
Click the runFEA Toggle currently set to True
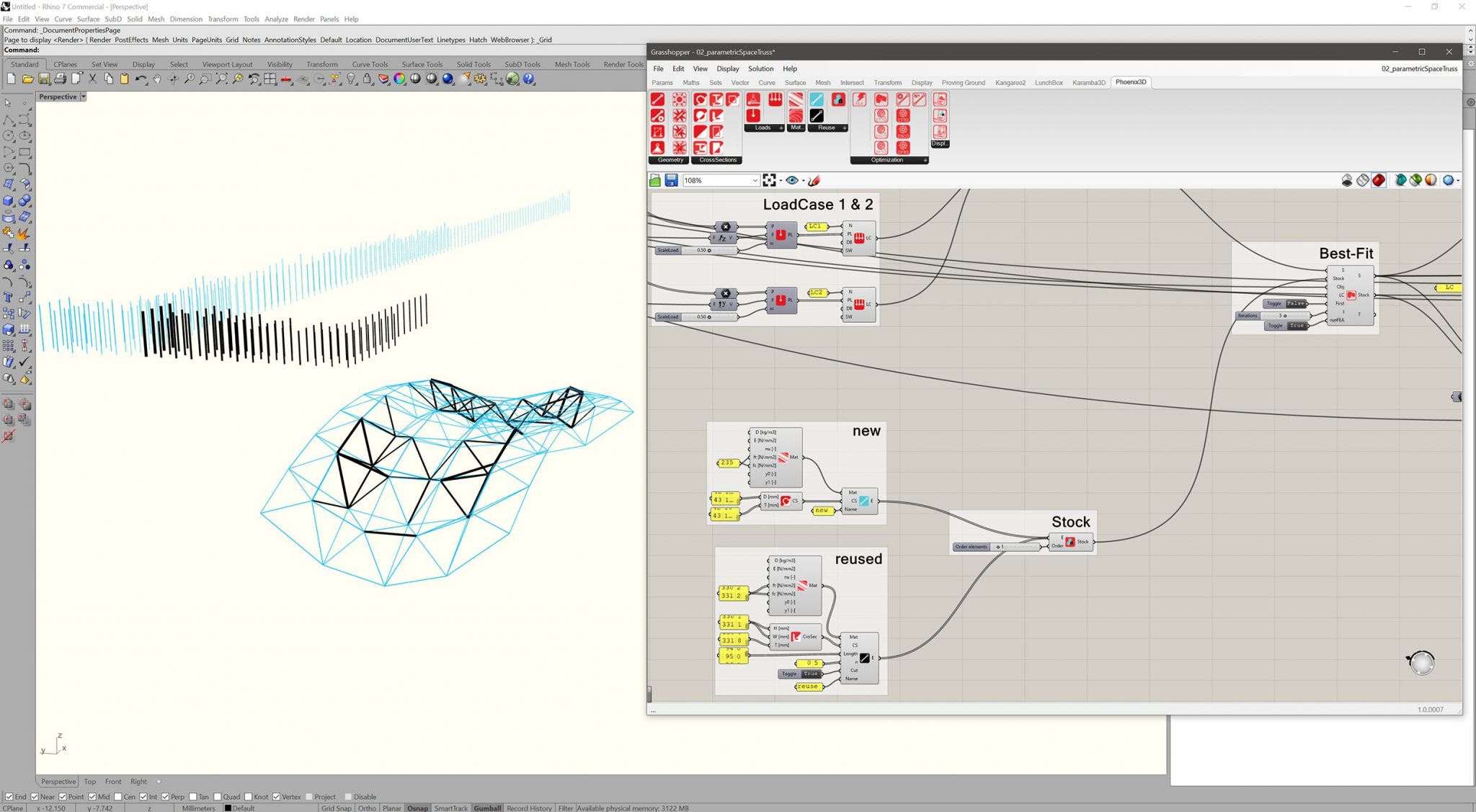tap(1297, 326)
